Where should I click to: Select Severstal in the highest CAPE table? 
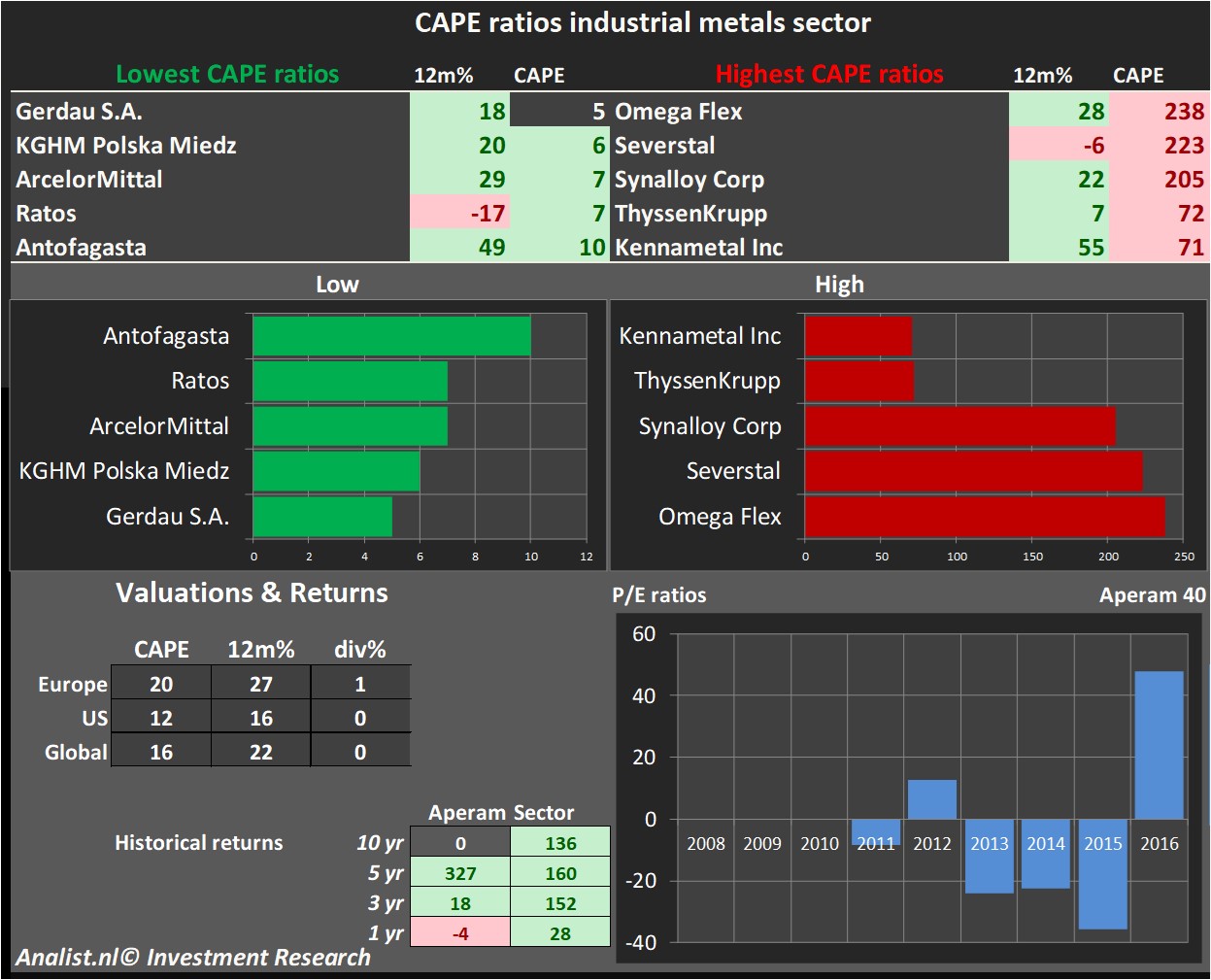(x=665, y=146)
